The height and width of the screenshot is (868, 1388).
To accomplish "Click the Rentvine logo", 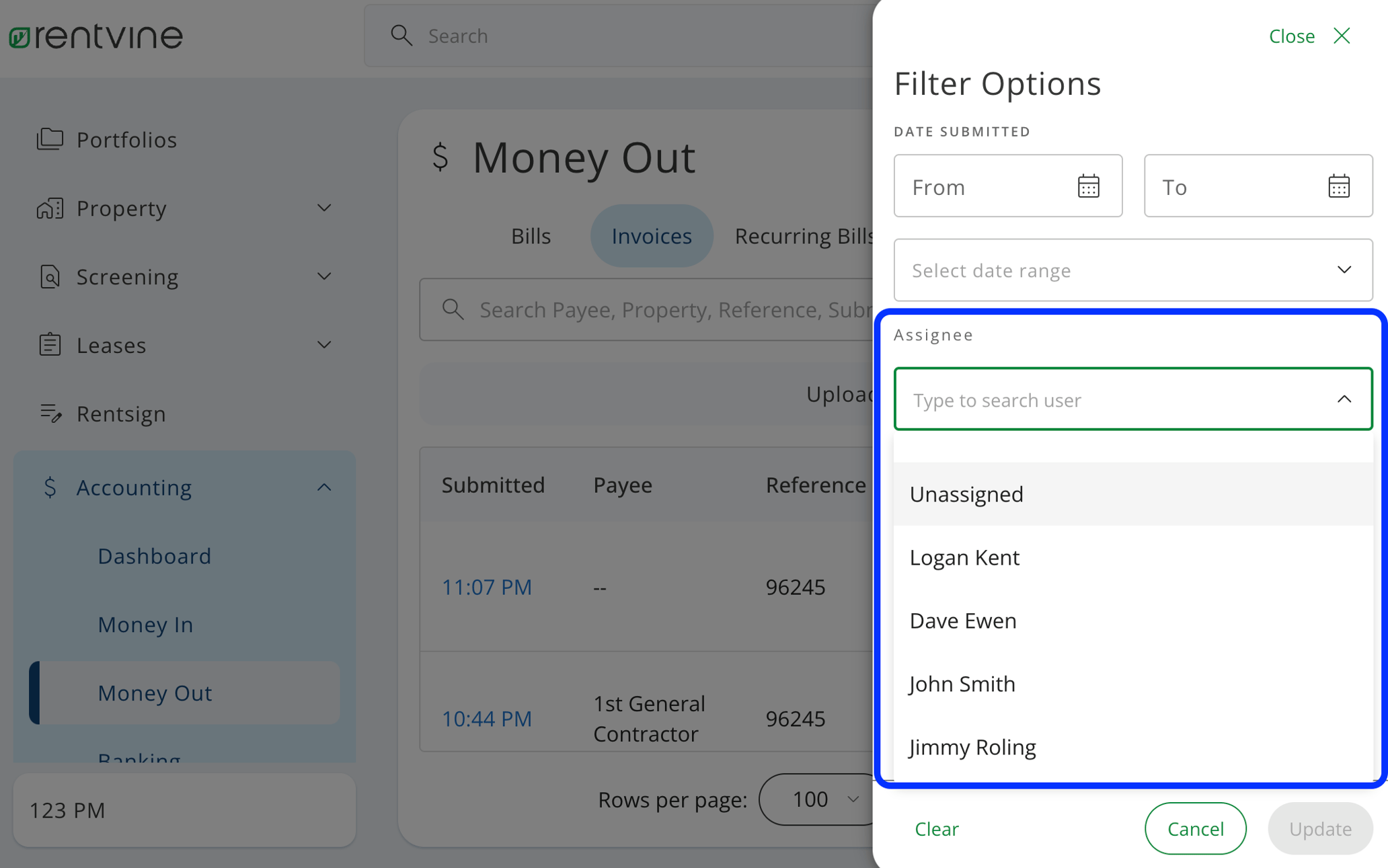I will tap(95, 36).
